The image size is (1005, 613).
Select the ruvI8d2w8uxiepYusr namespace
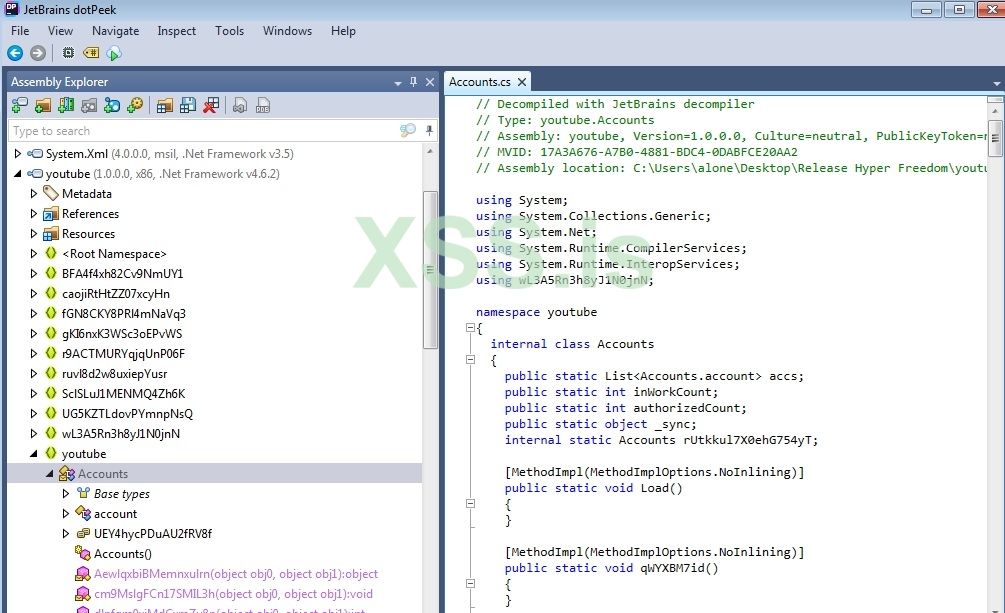pos(114,373)
